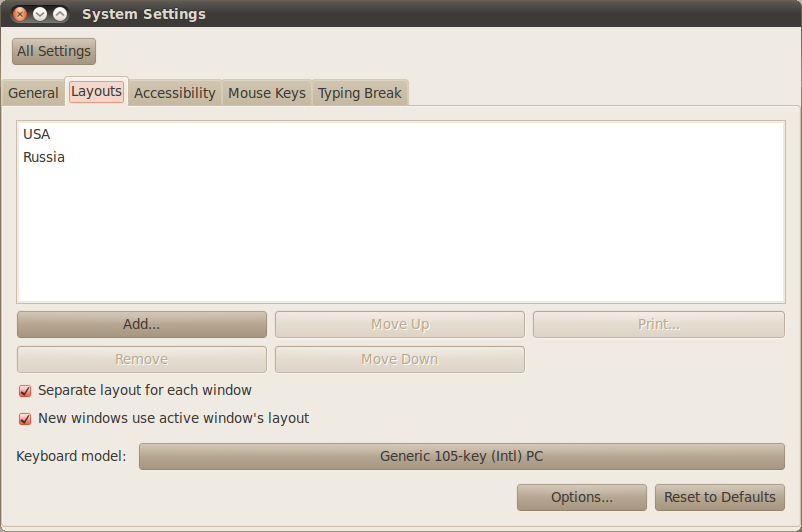Click the Print... button

point(659,324)
